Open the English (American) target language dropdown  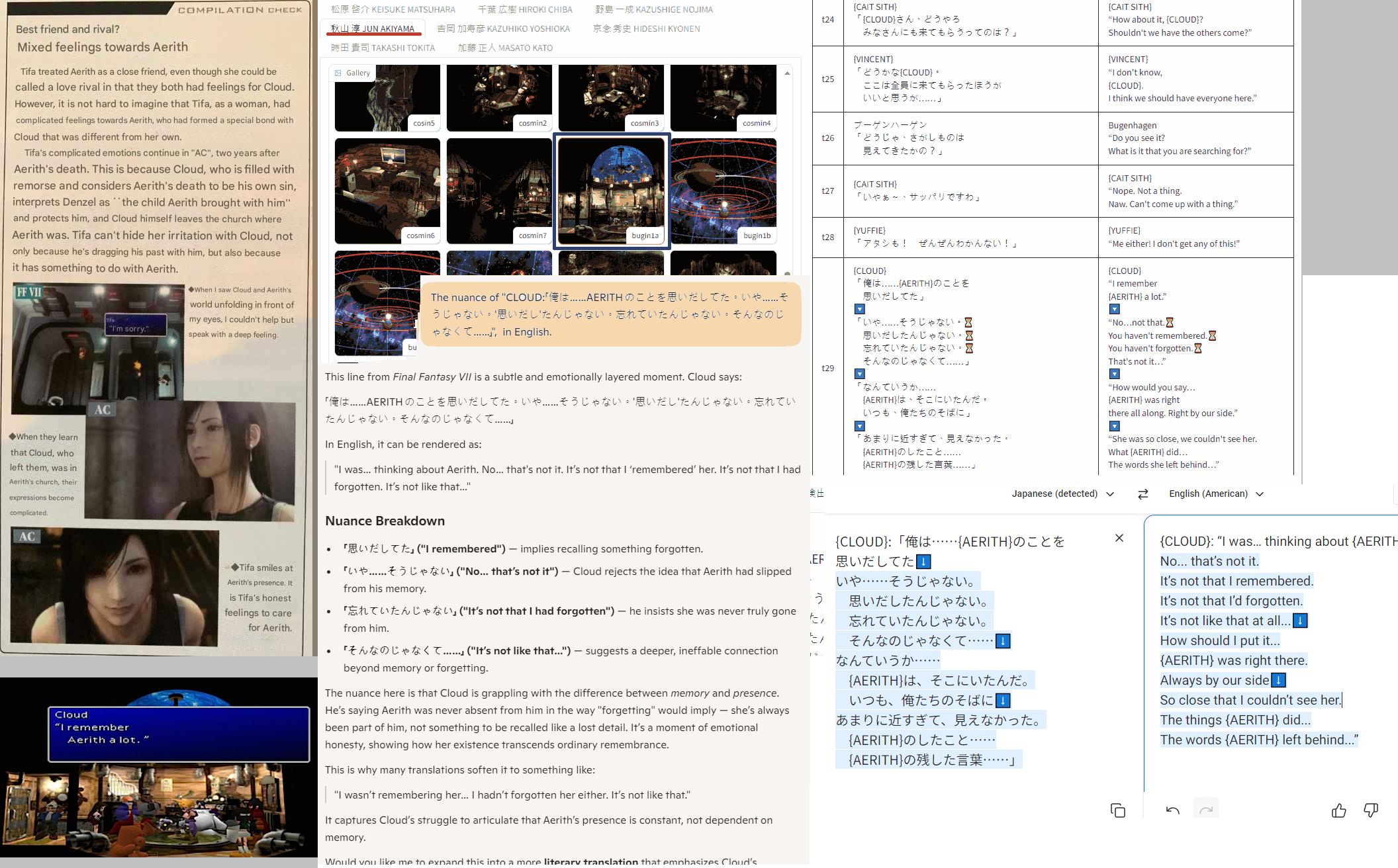coord(1216,494)
